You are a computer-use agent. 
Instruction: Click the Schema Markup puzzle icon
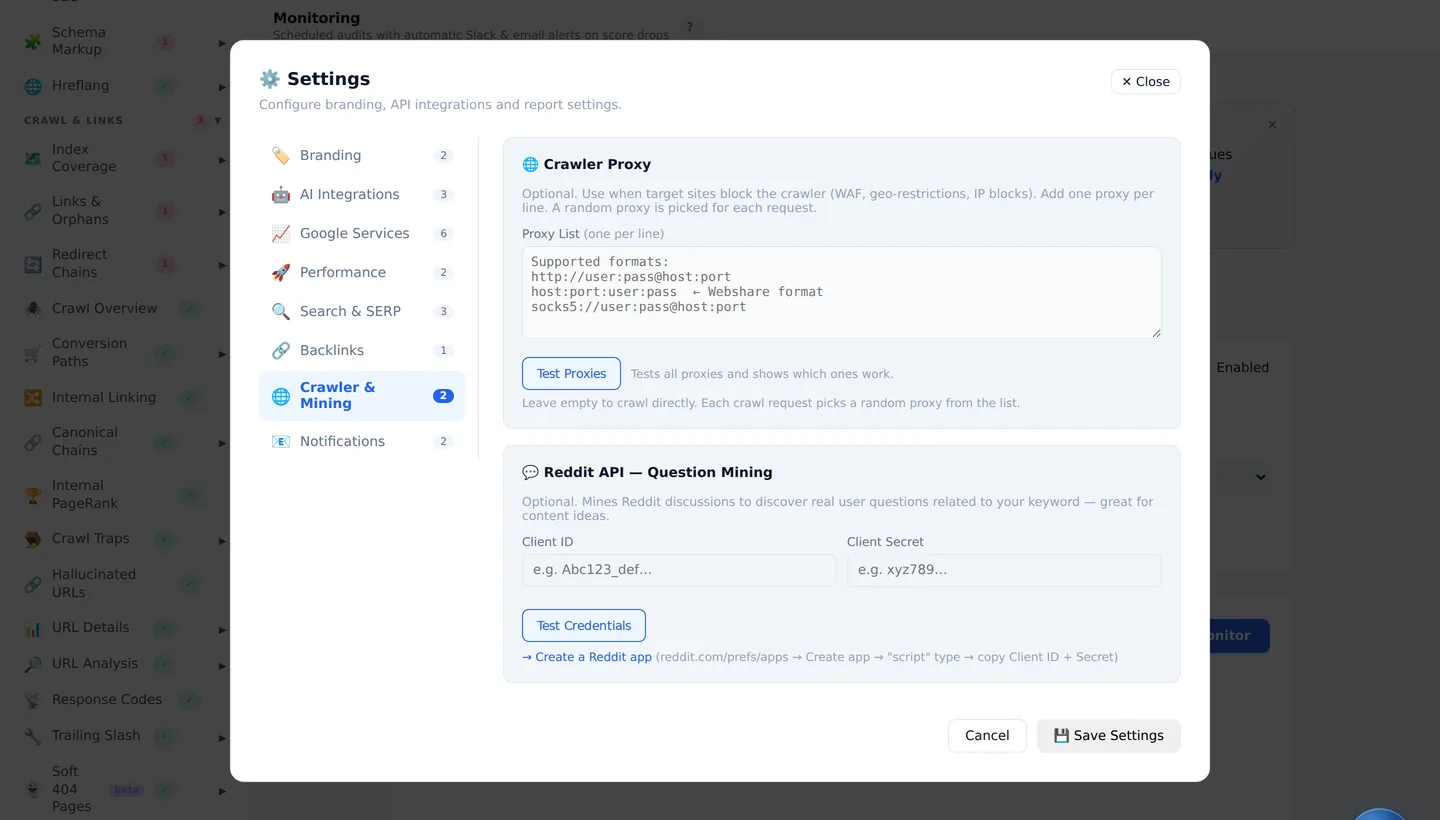(33, 41)
